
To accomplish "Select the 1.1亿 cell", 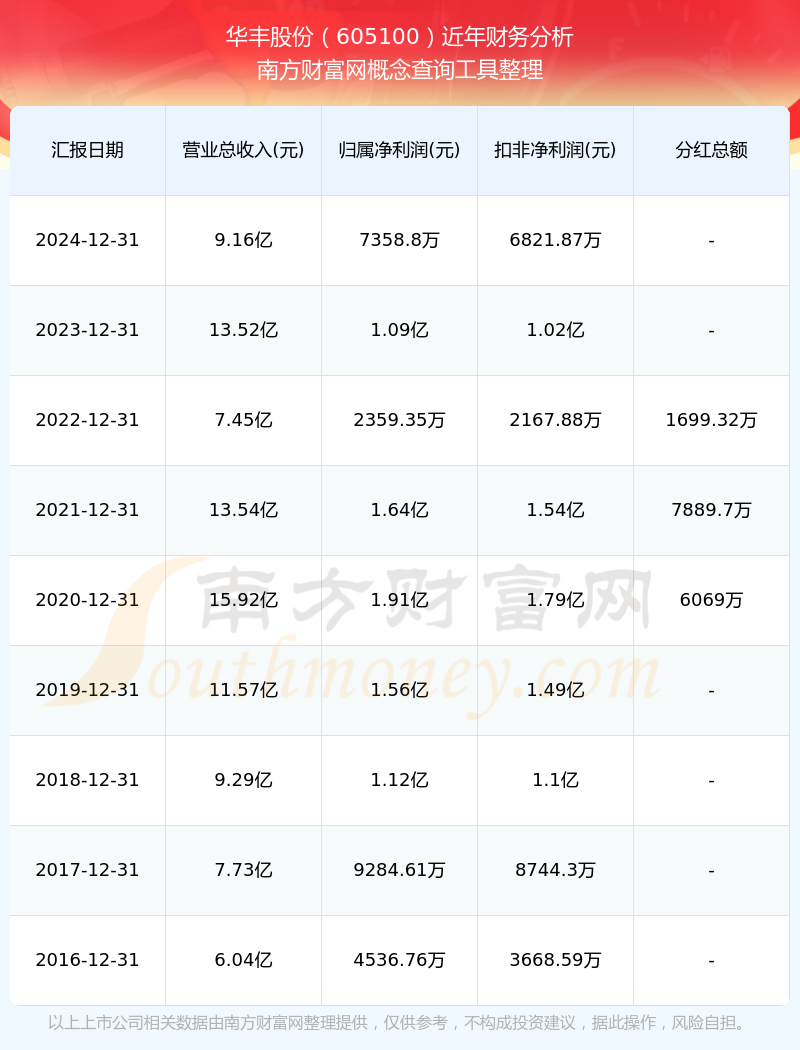I will point(556,780).
